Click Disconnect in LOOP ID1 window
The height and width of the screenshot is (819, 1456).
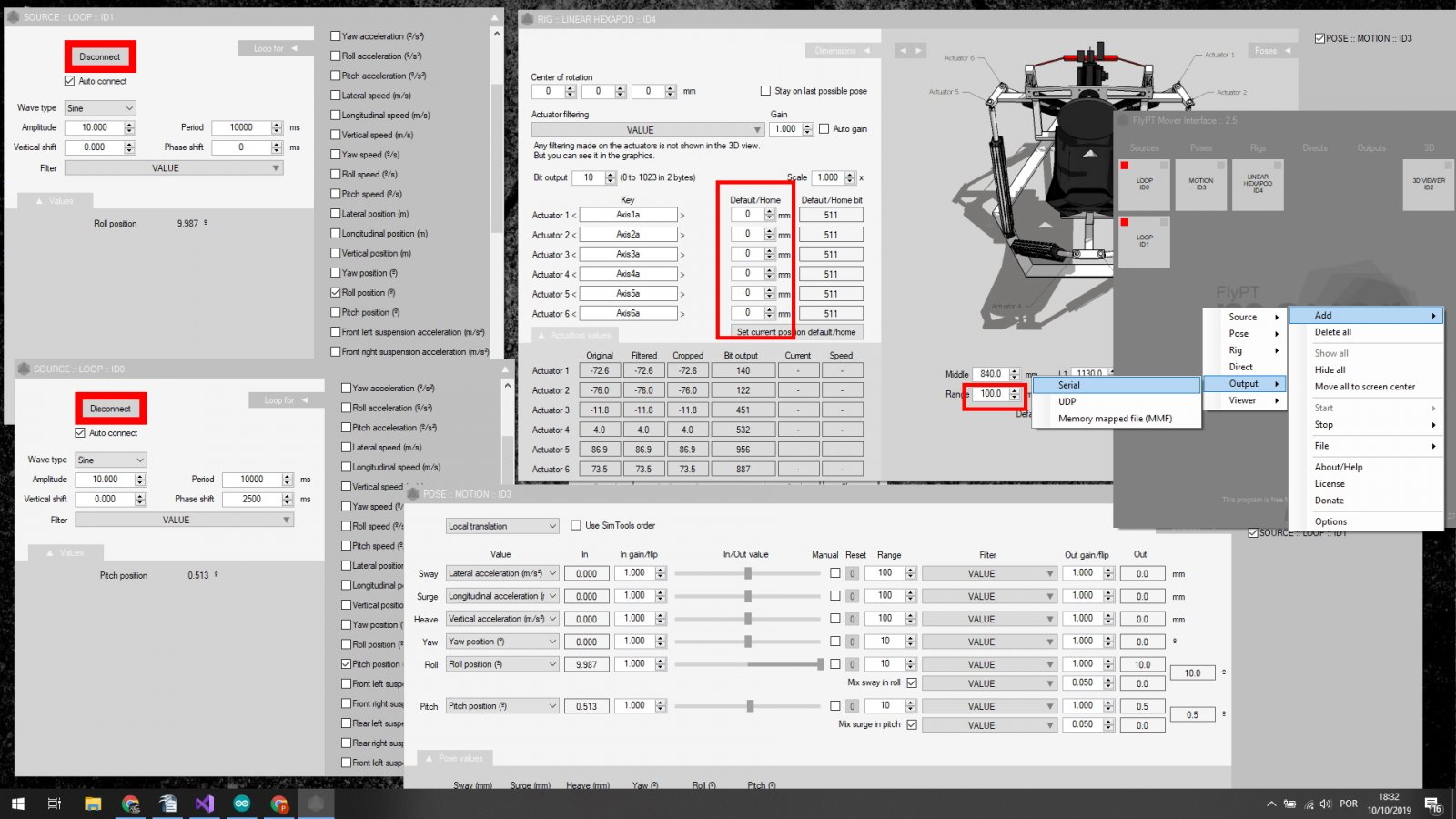(x=100, y=56)
